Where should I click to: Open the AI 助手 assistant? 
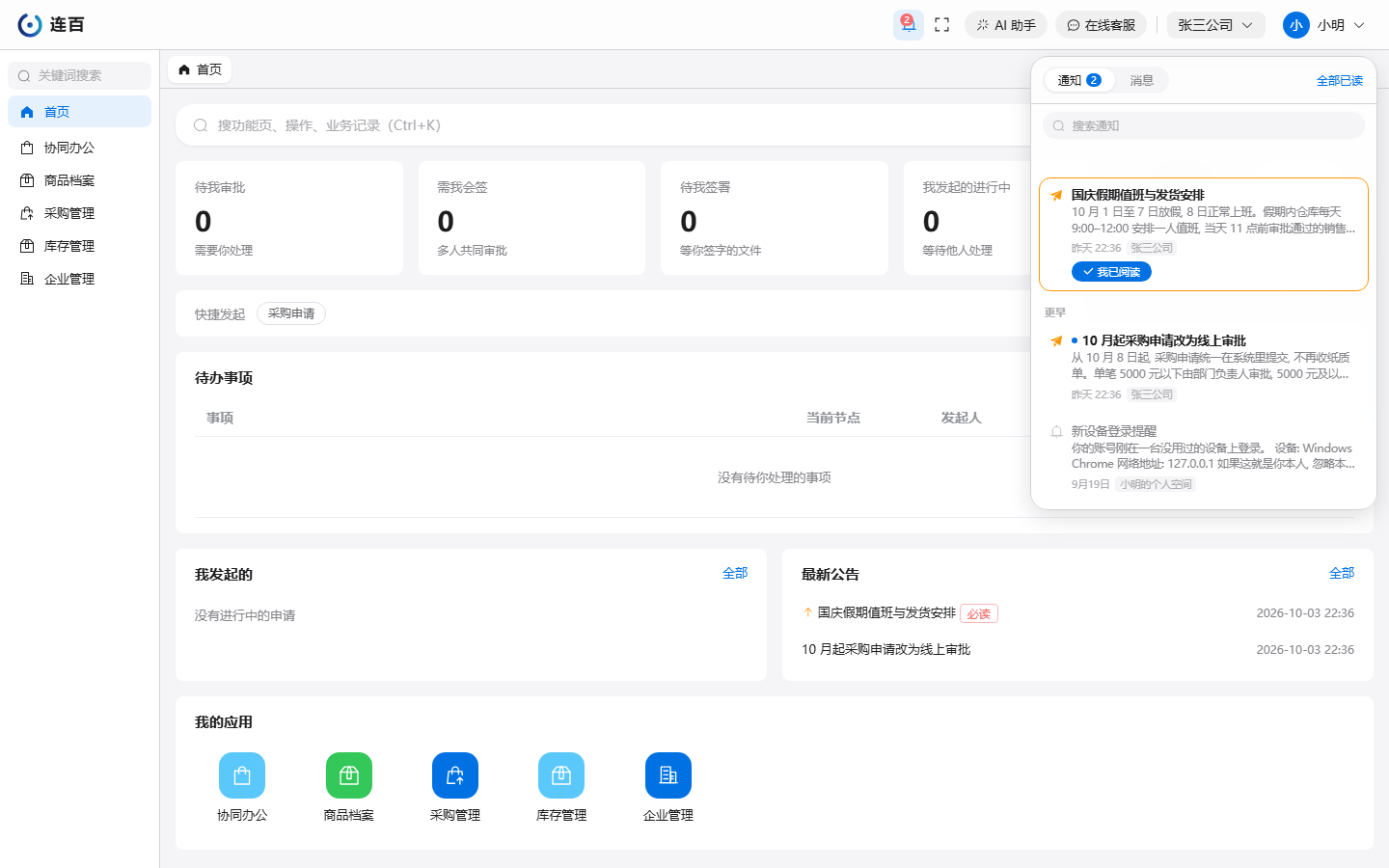(x=1006, y=25)
